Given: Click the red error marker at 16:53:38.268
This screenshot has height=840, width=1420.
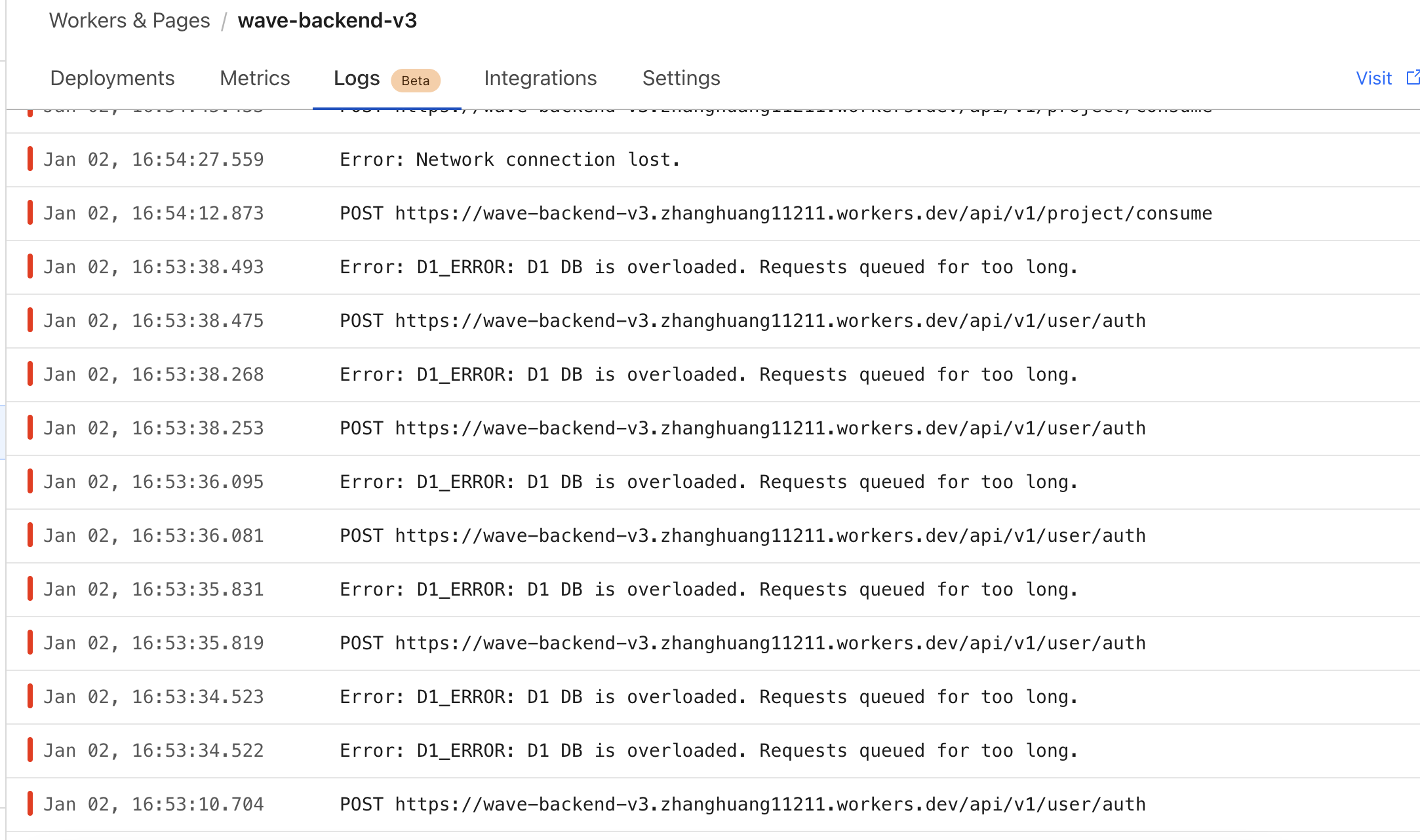Looking at the screenshot, I should [30, 374].
